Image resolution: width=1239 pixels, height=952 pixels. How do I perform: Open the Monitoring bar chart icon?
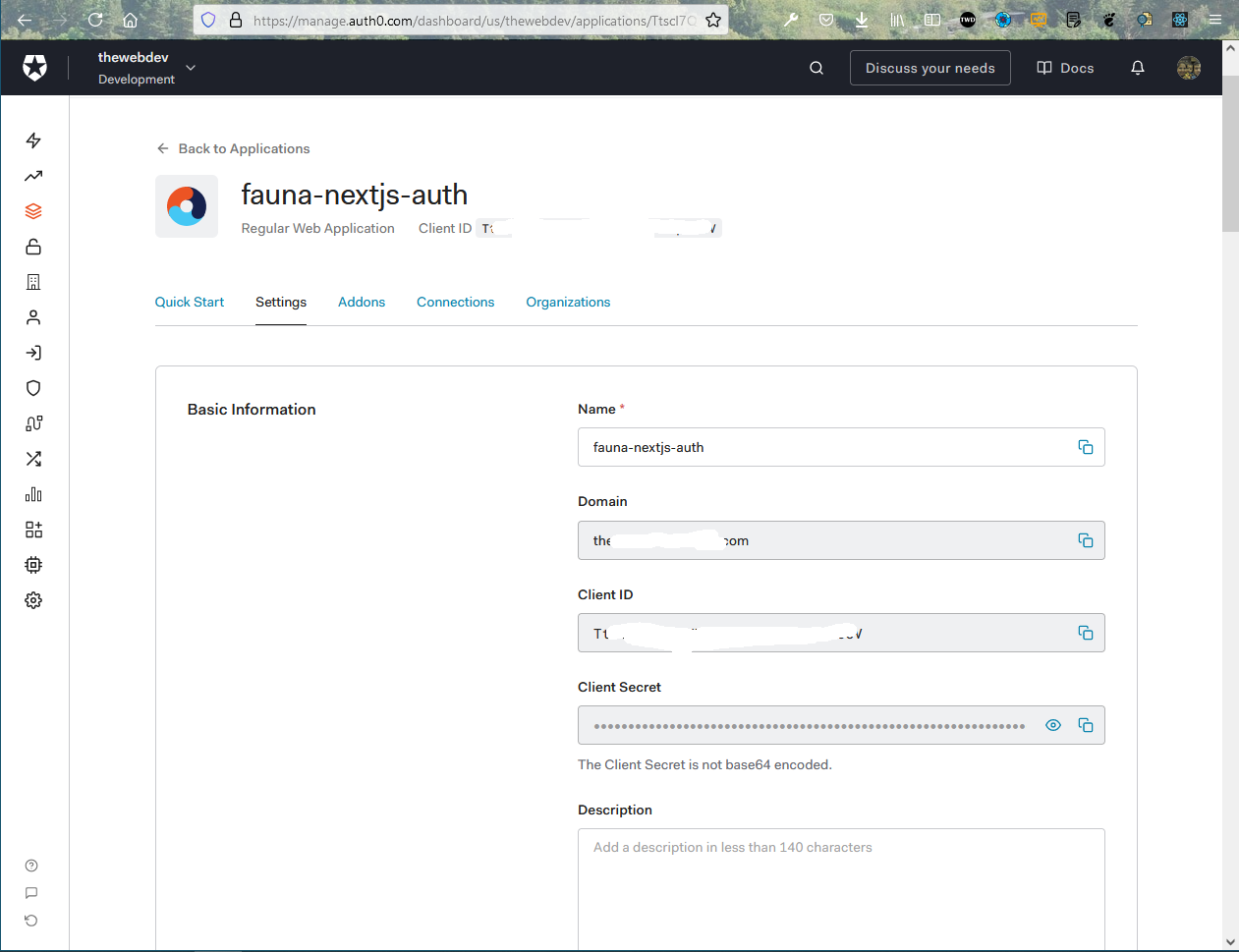pos(33,494)
